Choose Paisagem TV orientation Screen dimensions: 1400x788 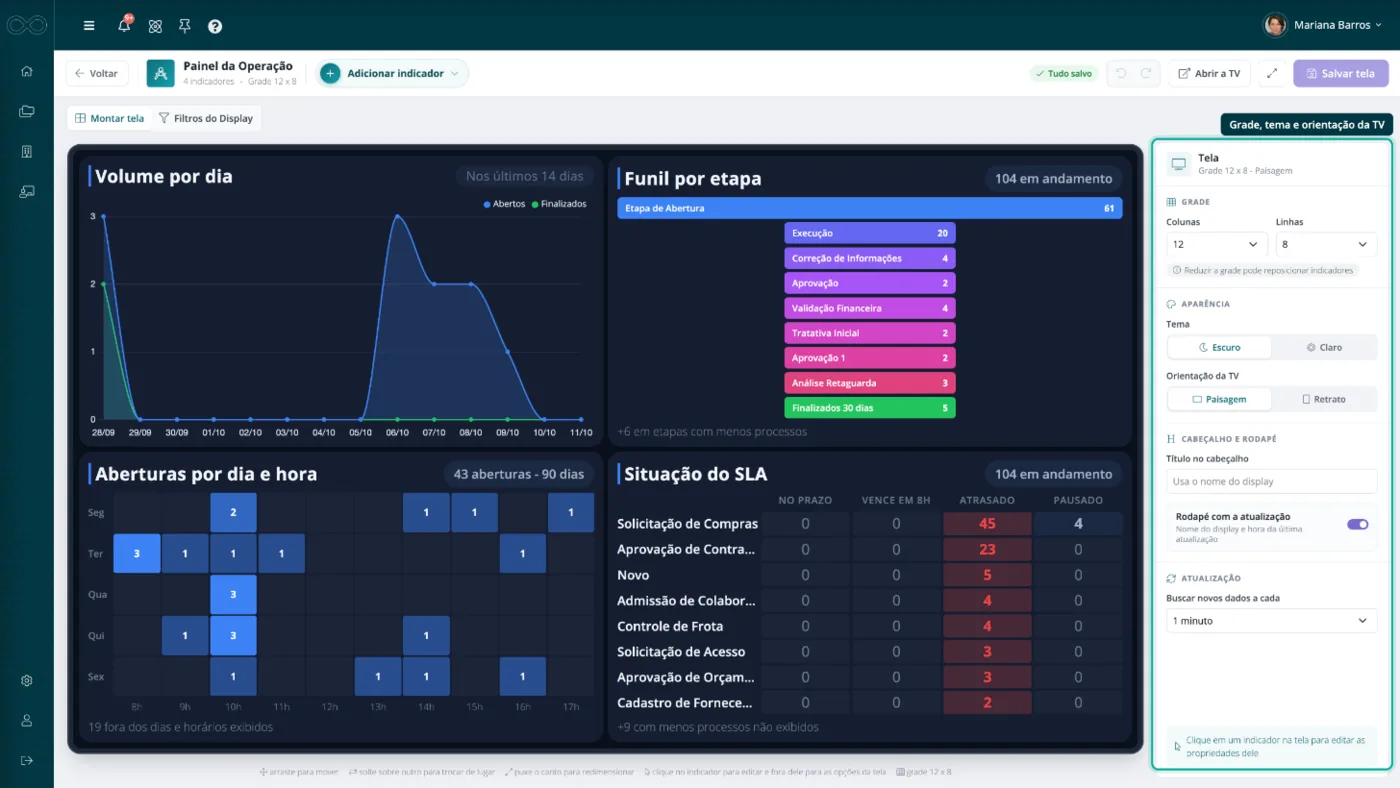coord(1220,399)
